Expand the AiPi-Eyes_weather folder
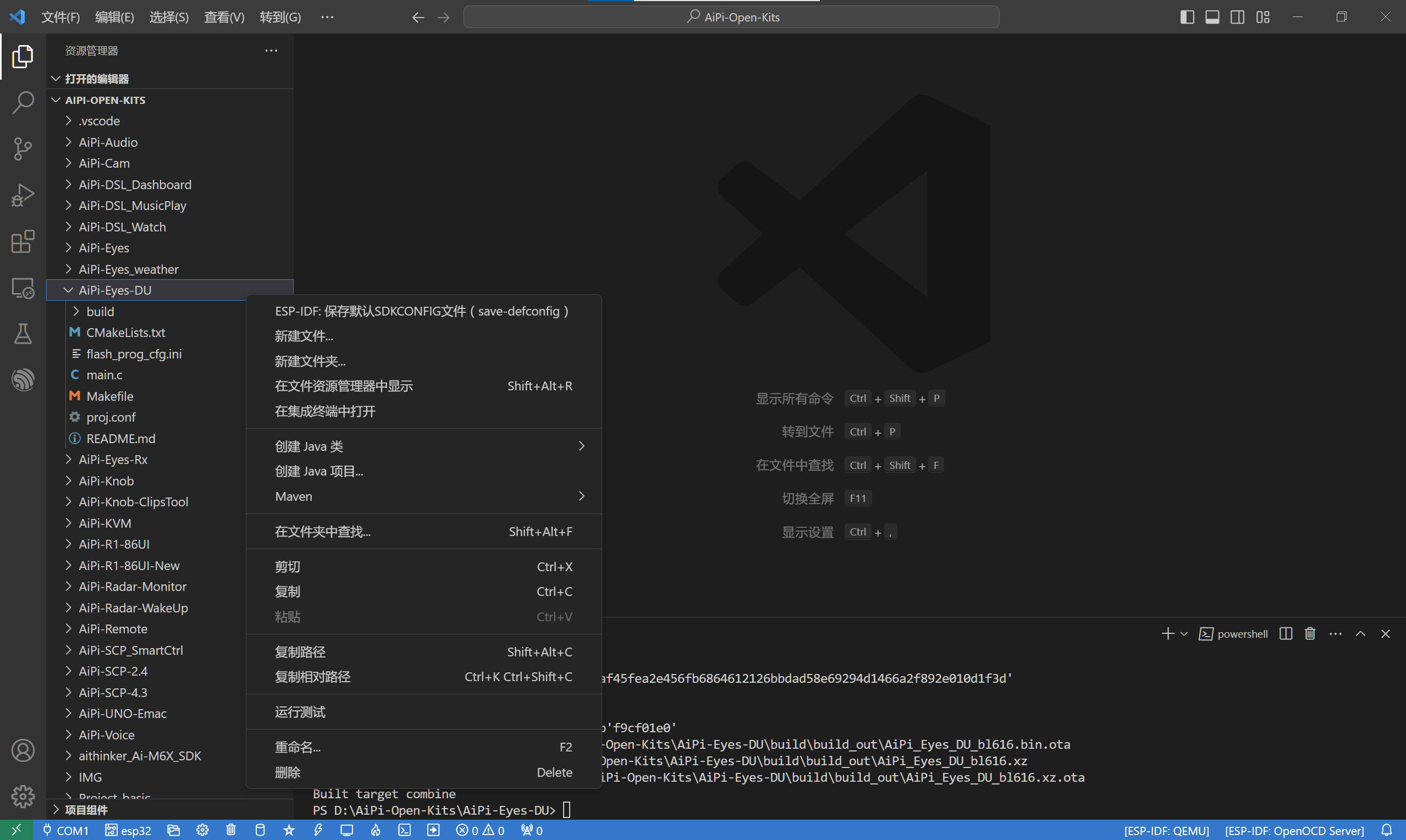 click(x=170, y=269)
